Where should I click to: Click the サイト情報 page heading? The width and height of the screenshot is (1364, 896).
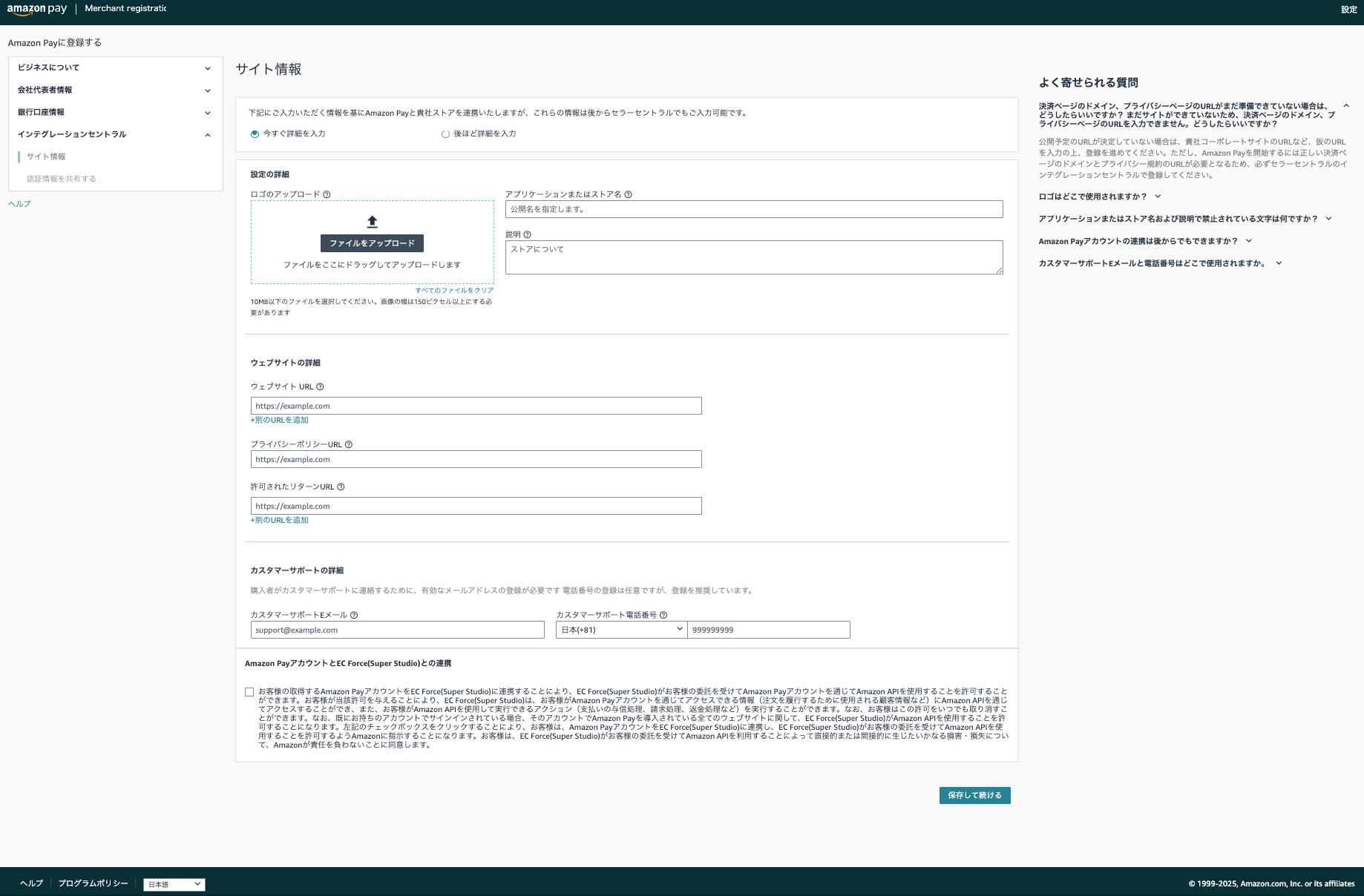269,69
